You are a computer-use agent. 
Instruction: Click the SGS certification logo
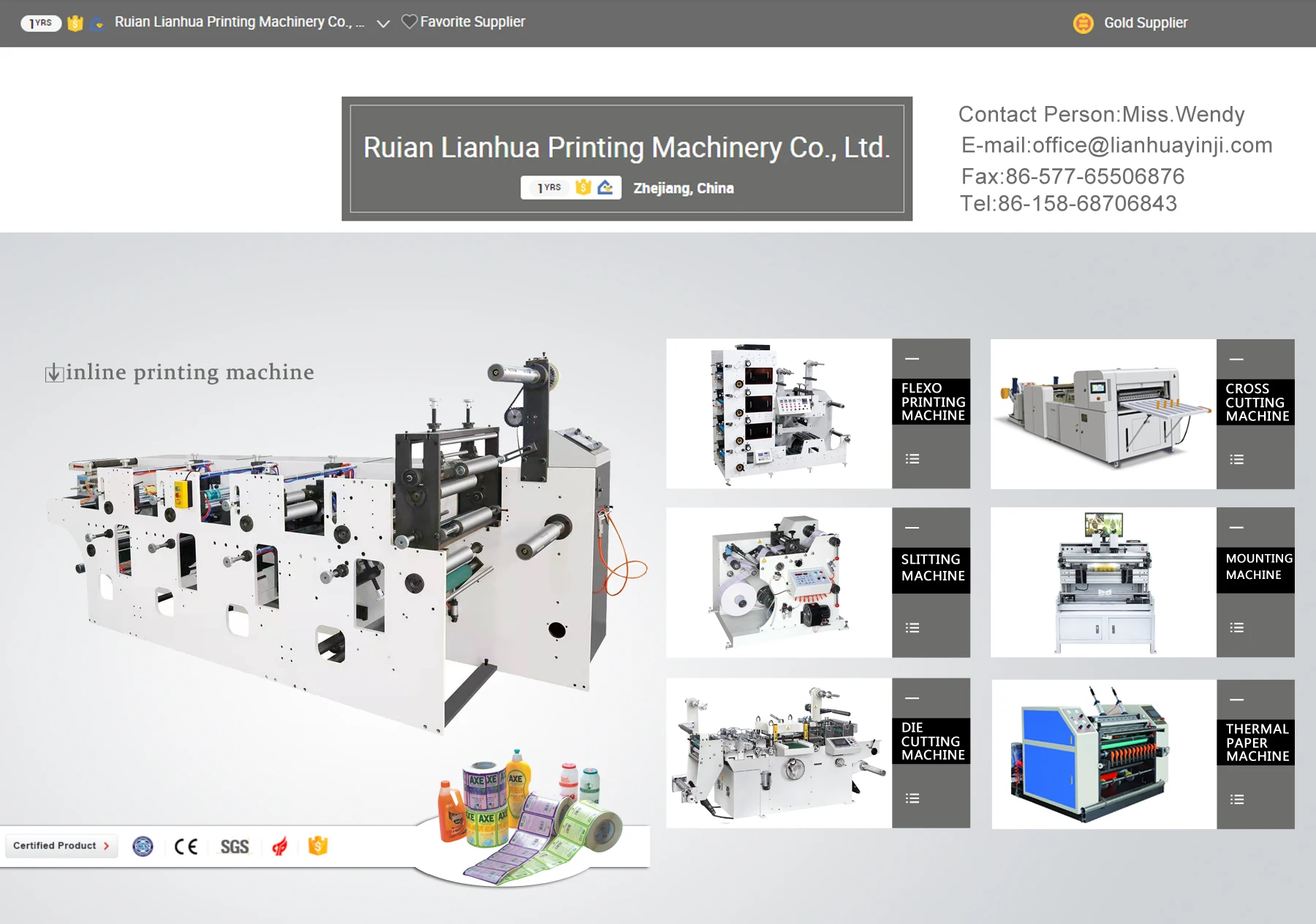235,847
